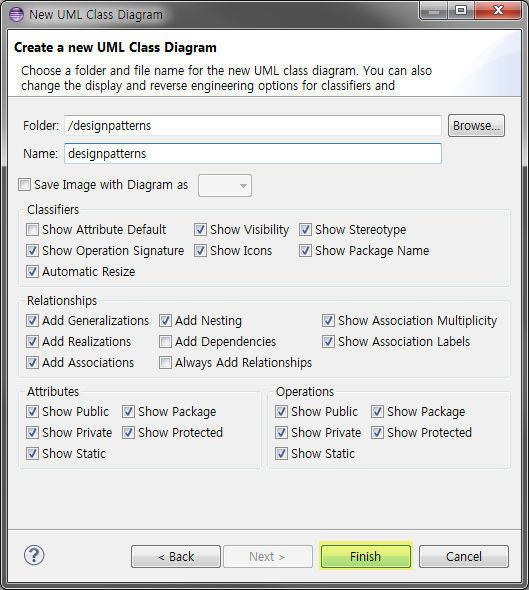Uncheck Show Association Multiplicity

pyautogui.click(x=328, y=321)
